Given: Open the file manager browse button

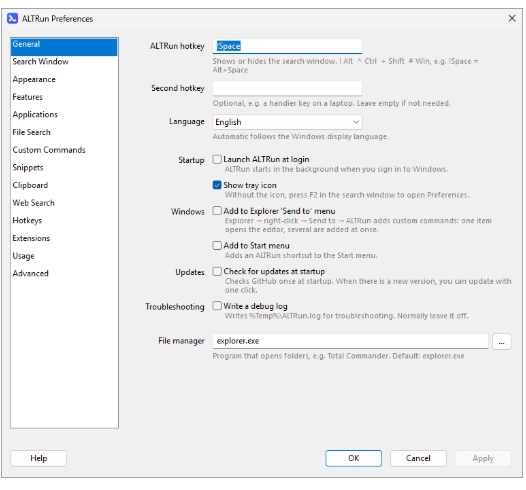Looking at the screenshot, I should coord(502,342).
